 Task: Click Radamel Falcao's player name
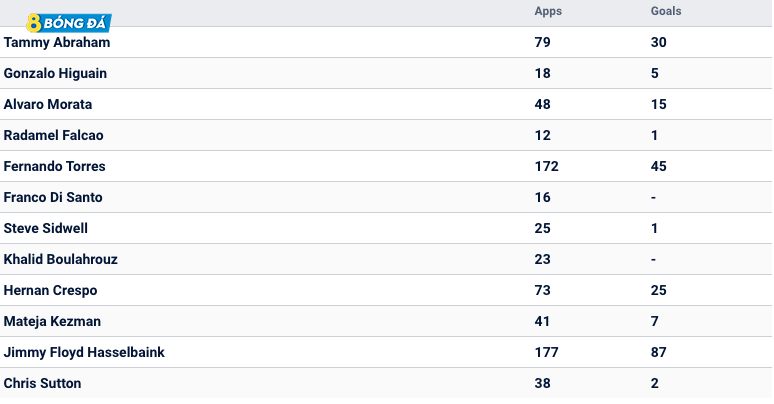54,135
